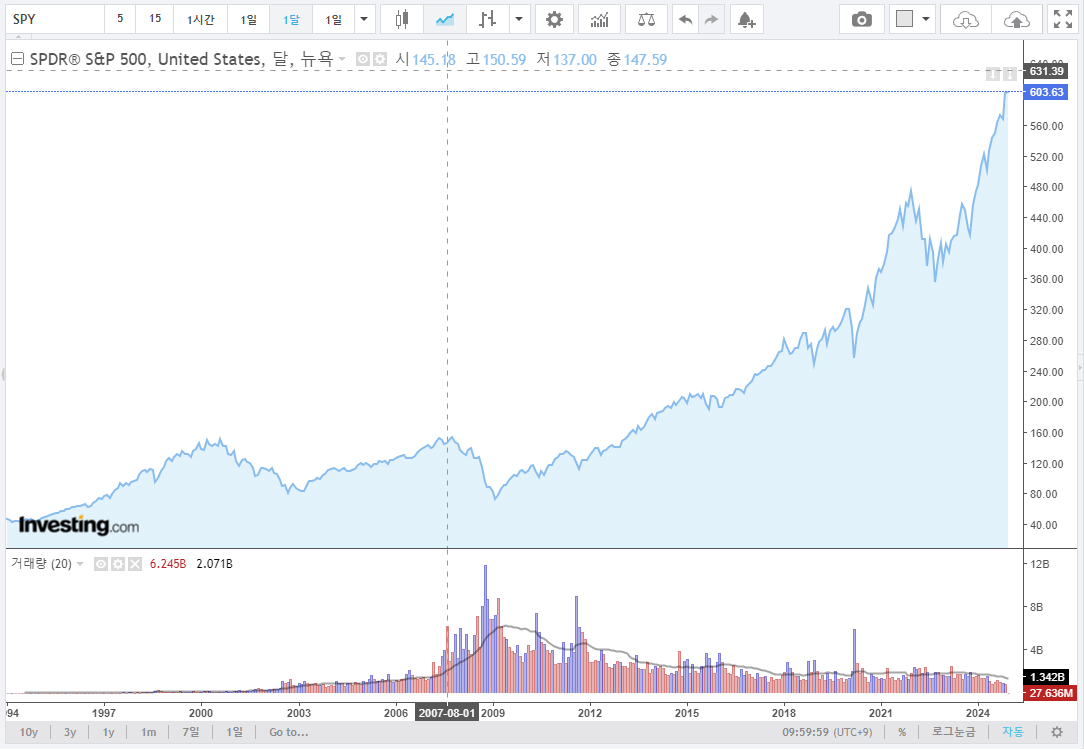Click the low value 137.00 in legend
This screenshot has height=750, width=1084.
click(574, 60)
